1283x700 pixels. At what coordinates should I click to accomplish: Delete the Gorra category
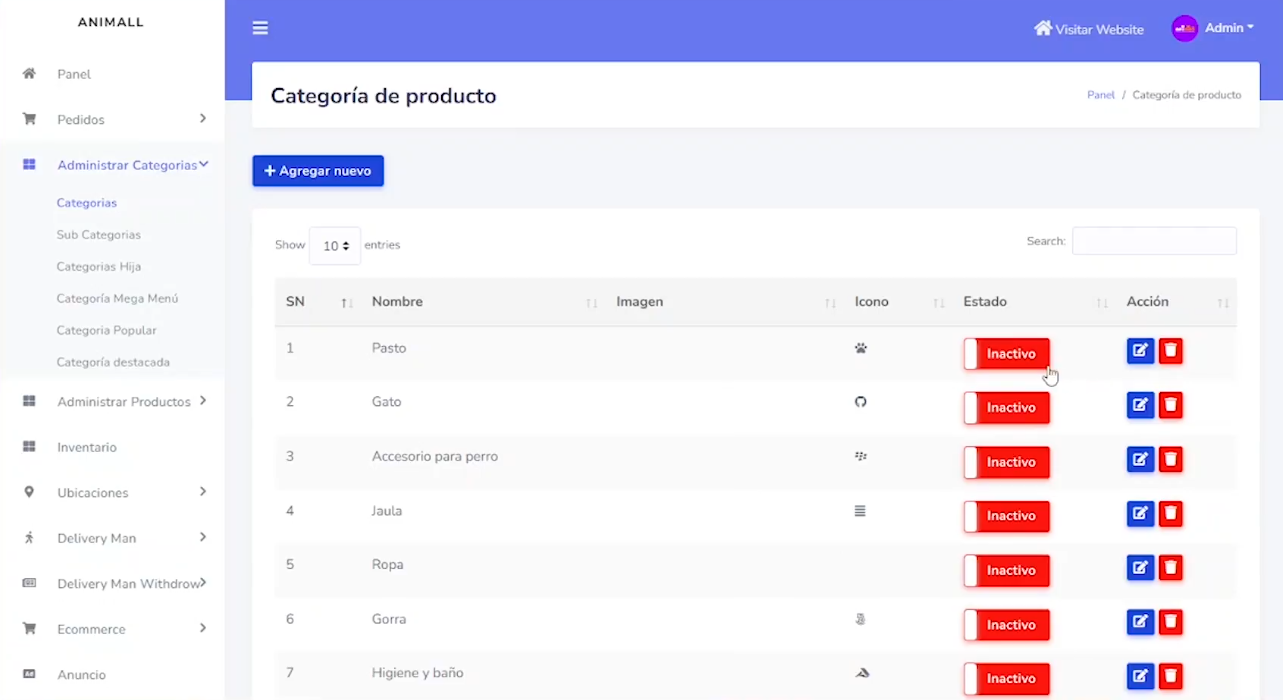1171,622
